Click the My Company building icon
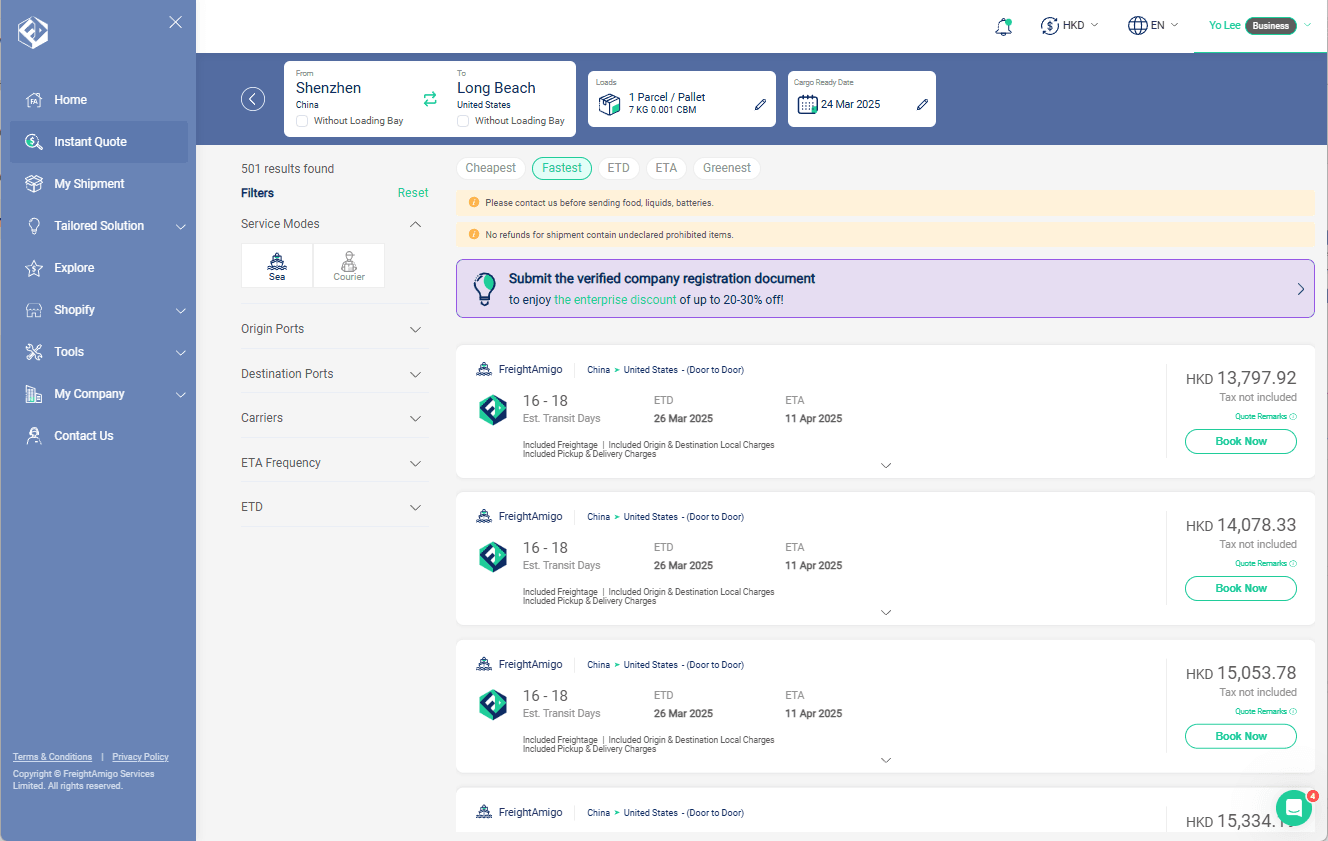 point(34,394)
